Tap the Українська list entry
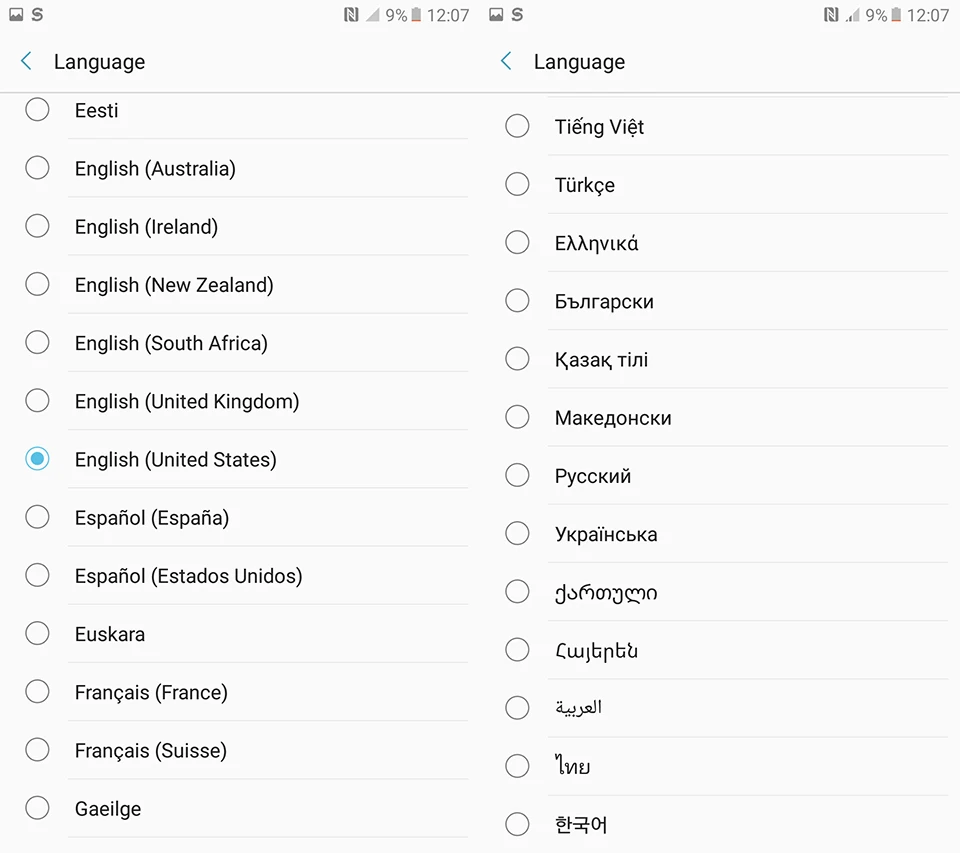This screenshot has height=853, width=960. click(x=720, y=534)
